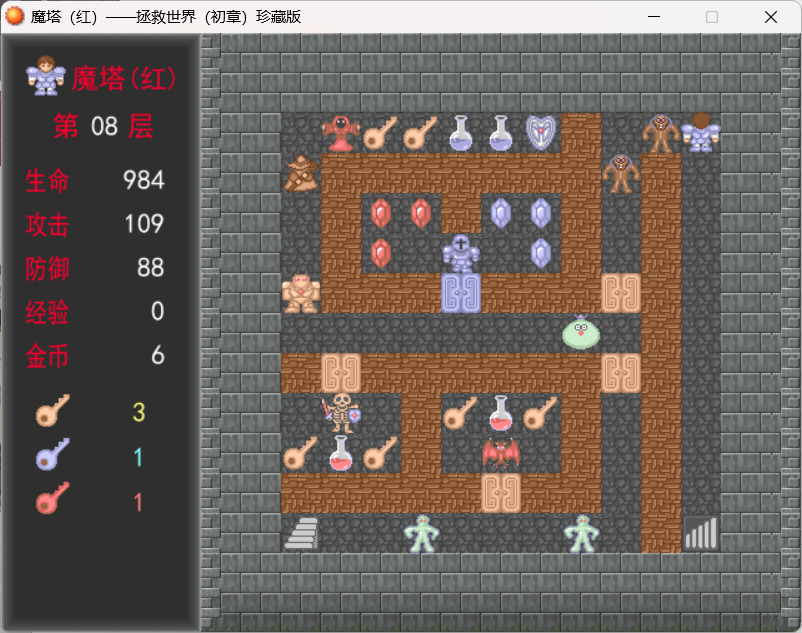Open the yellow door above the skeleton

341,373
